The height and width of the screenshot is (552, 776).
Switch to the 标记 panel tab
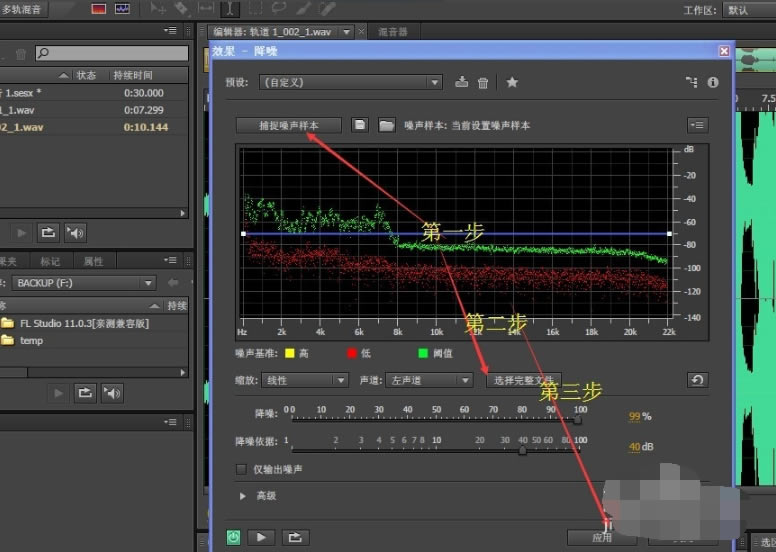[x=50, y=261]
